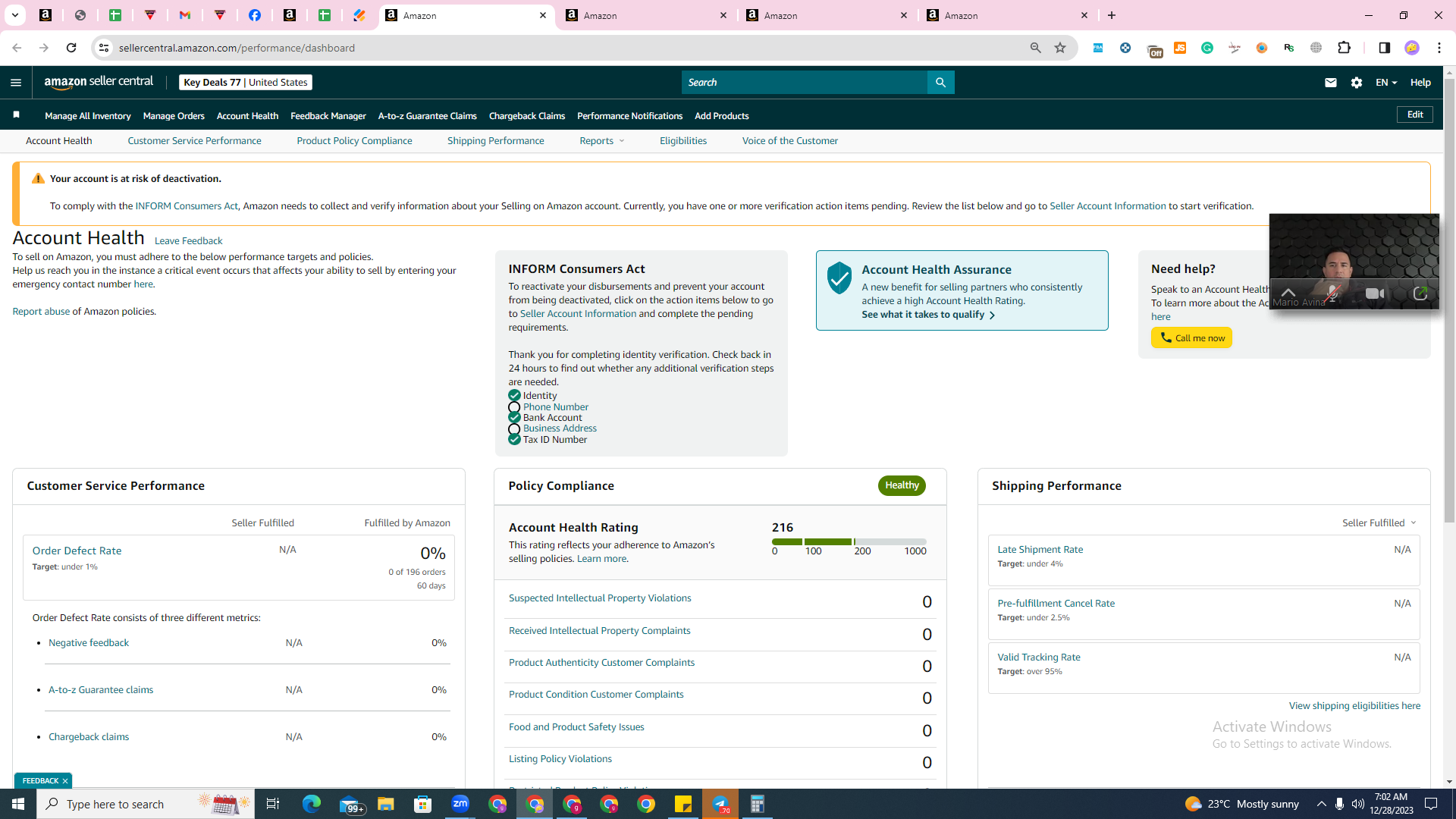
Task: Open the Calculator app in the taskbar
Action: [757, 804]
